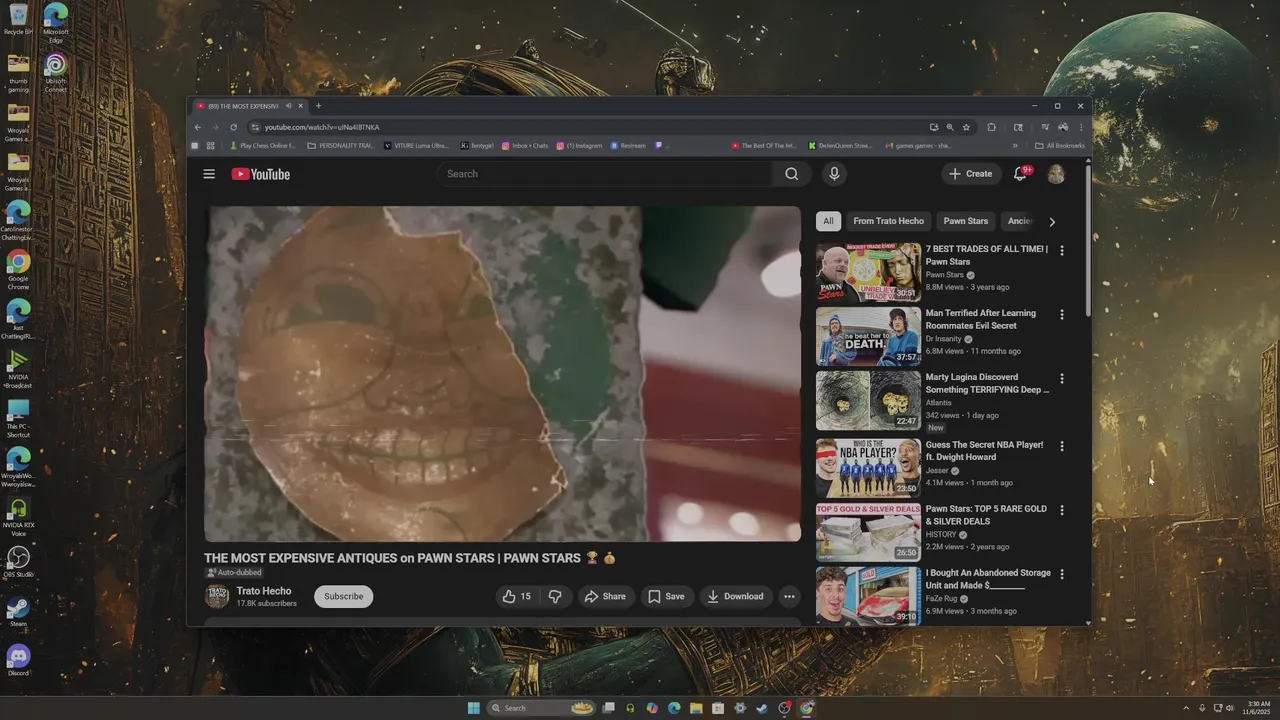
Task: Open Inbox • Chats bookmark
Action: (x=525, y=146)
